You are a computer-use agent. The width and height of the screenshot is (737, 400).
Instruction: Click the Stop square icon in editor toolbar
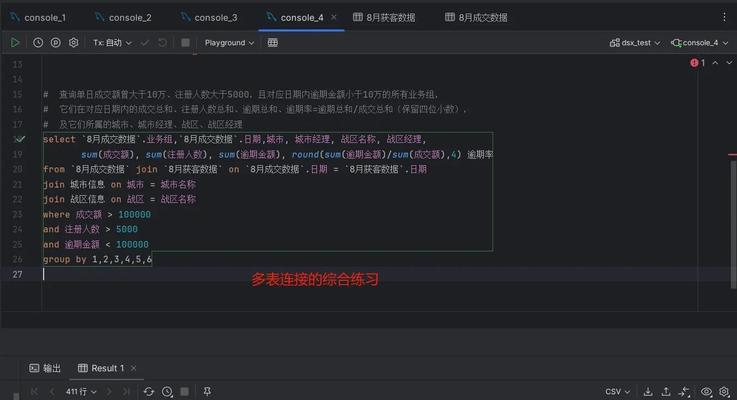(x=185, y=43)
